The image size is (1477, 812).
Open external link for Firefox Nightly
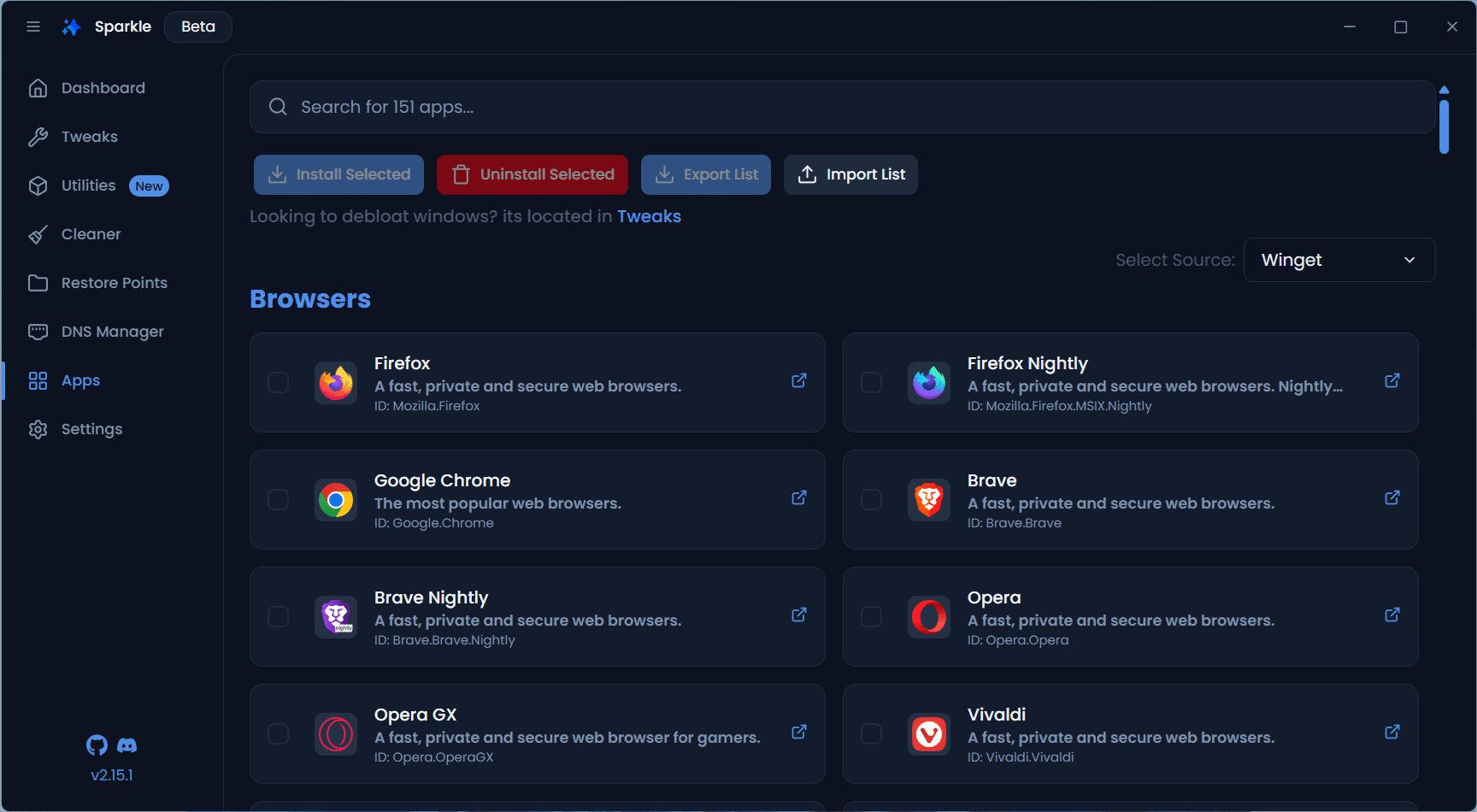[x=1392, y=380]
